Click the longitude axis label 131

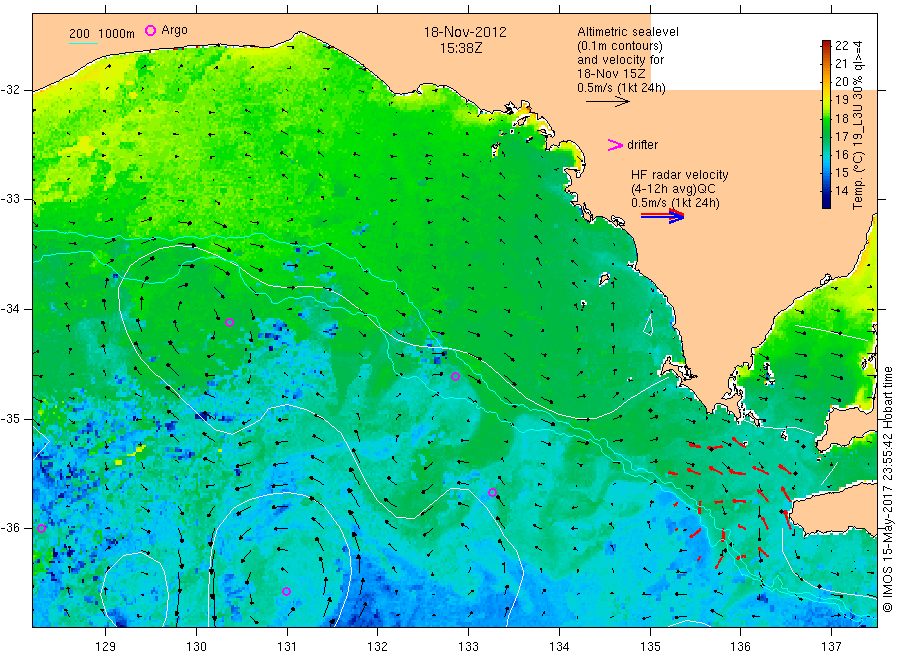[x=287, y=646]
